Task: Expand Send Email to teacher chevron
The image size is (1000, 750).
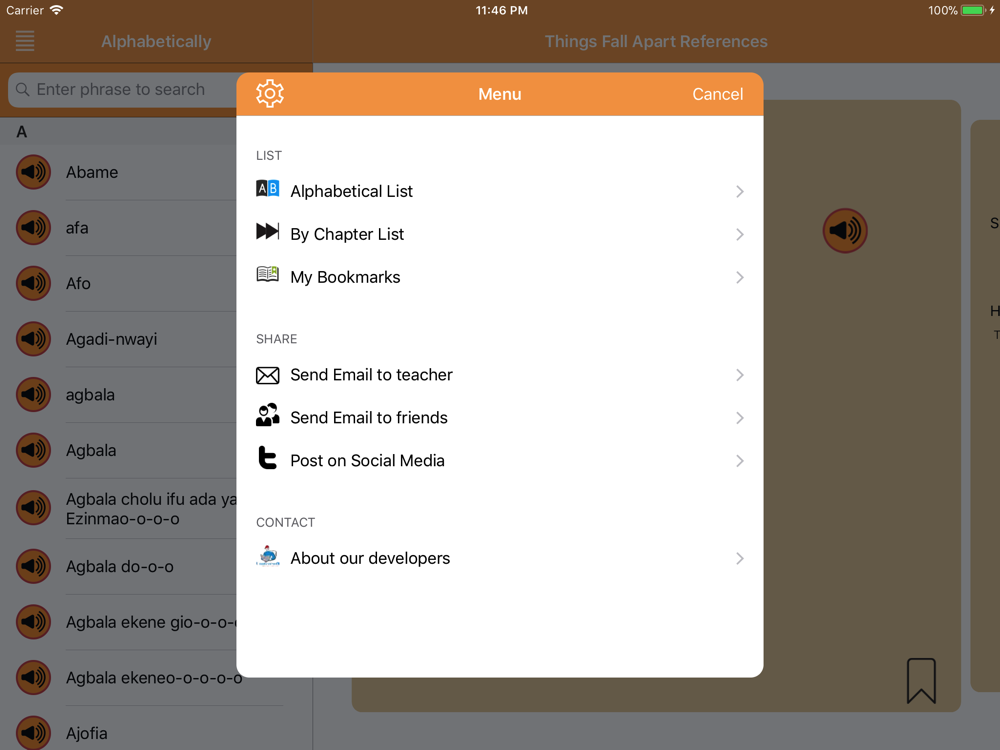Action: pos(740,375)
